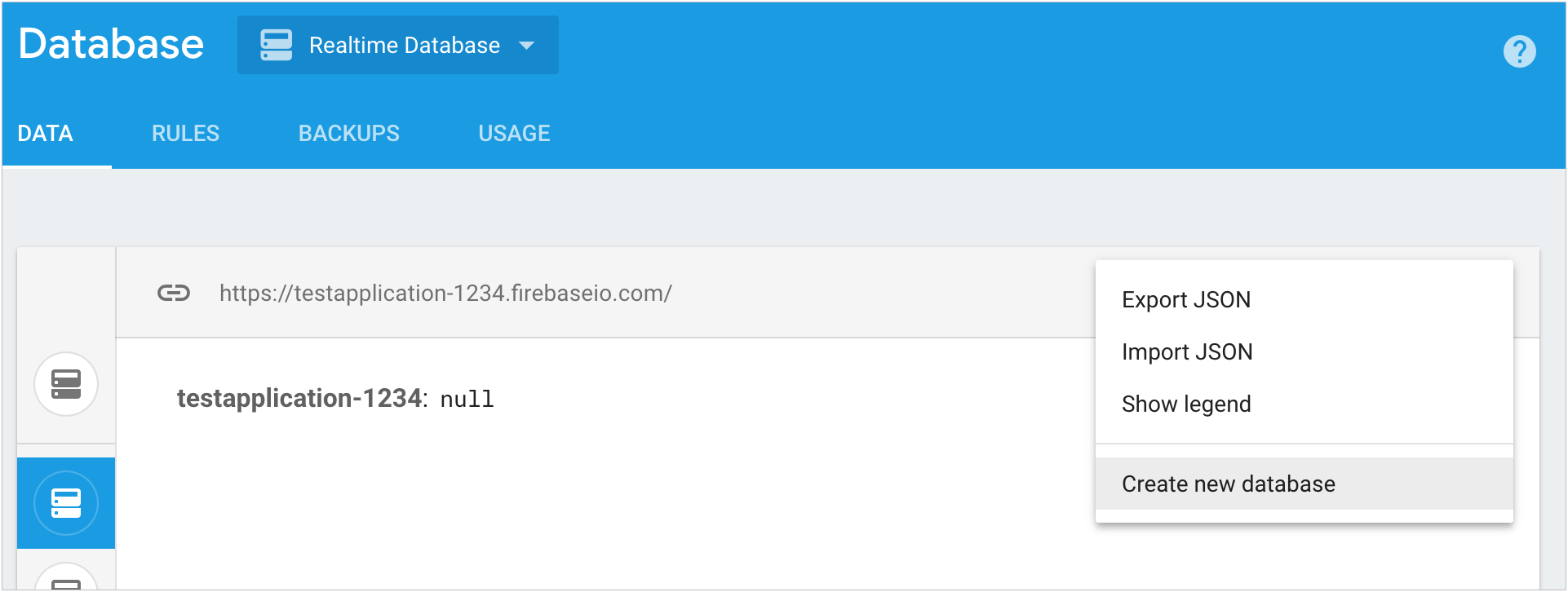
Task: Switch to the BACKUPS tab
Action: (348, 133)
